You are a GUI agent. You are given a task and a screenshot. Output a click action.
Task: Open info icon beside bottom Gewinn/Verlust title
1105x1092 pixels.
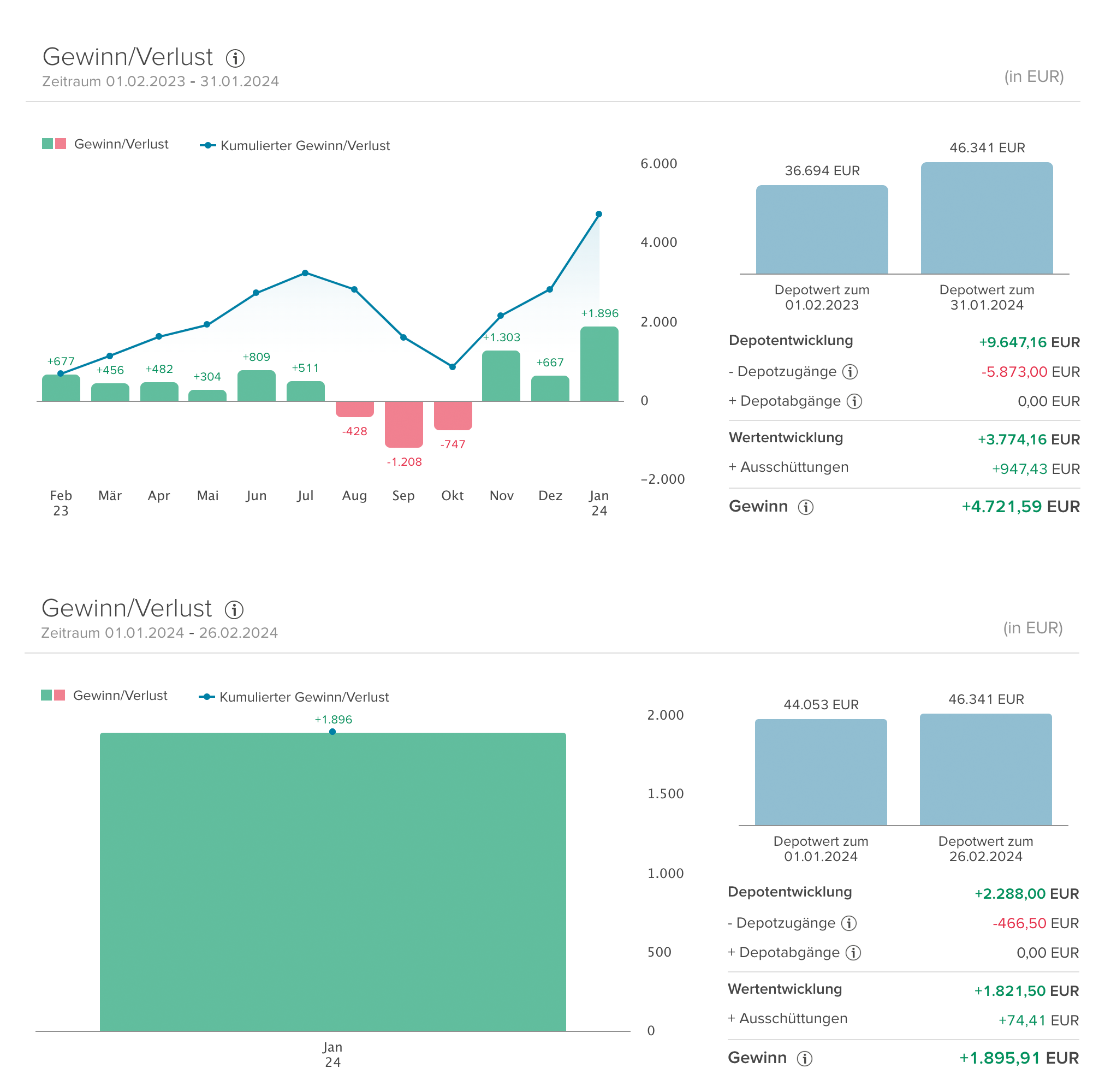(x=234, y=609)
